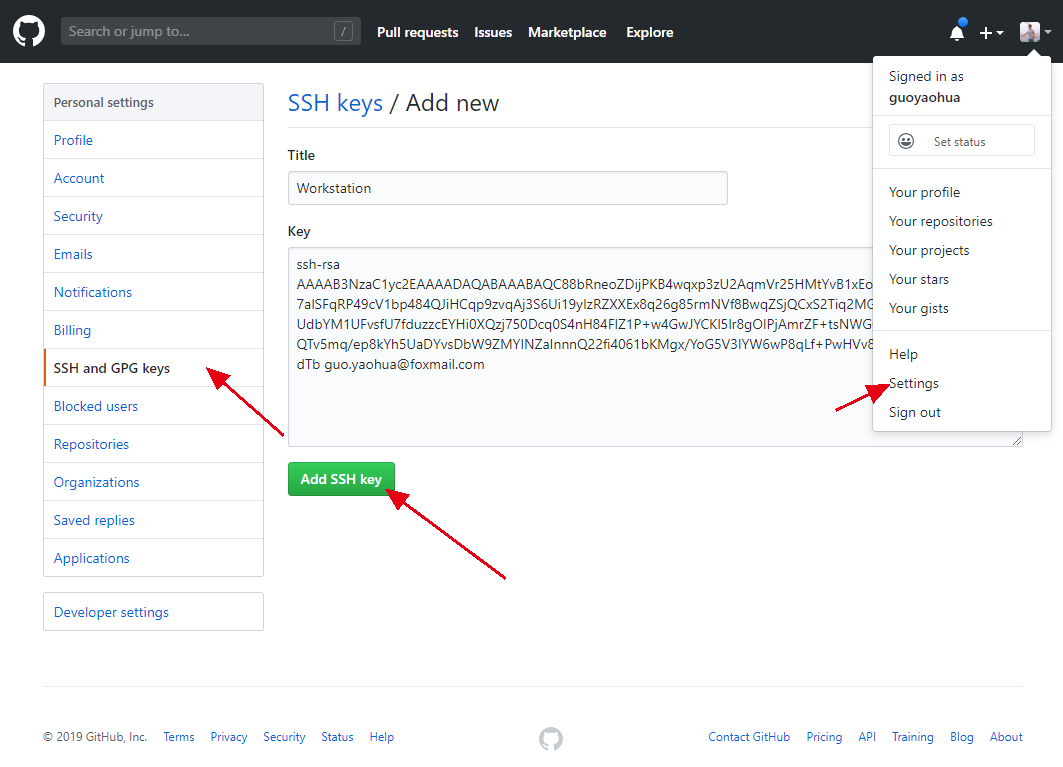
Task: Click inside the Key text area
Action: click(580, 410)
